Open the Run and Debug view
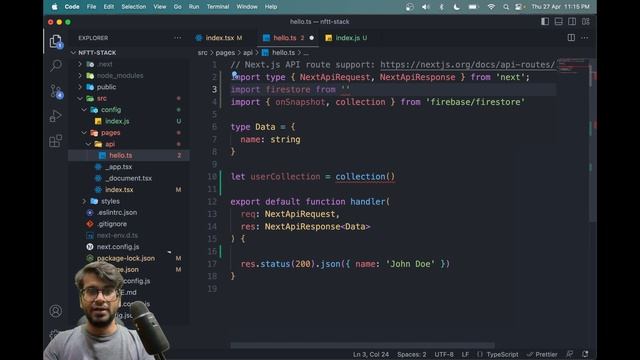This screenshot has height=360, width=640. click(x=56, y=116)
